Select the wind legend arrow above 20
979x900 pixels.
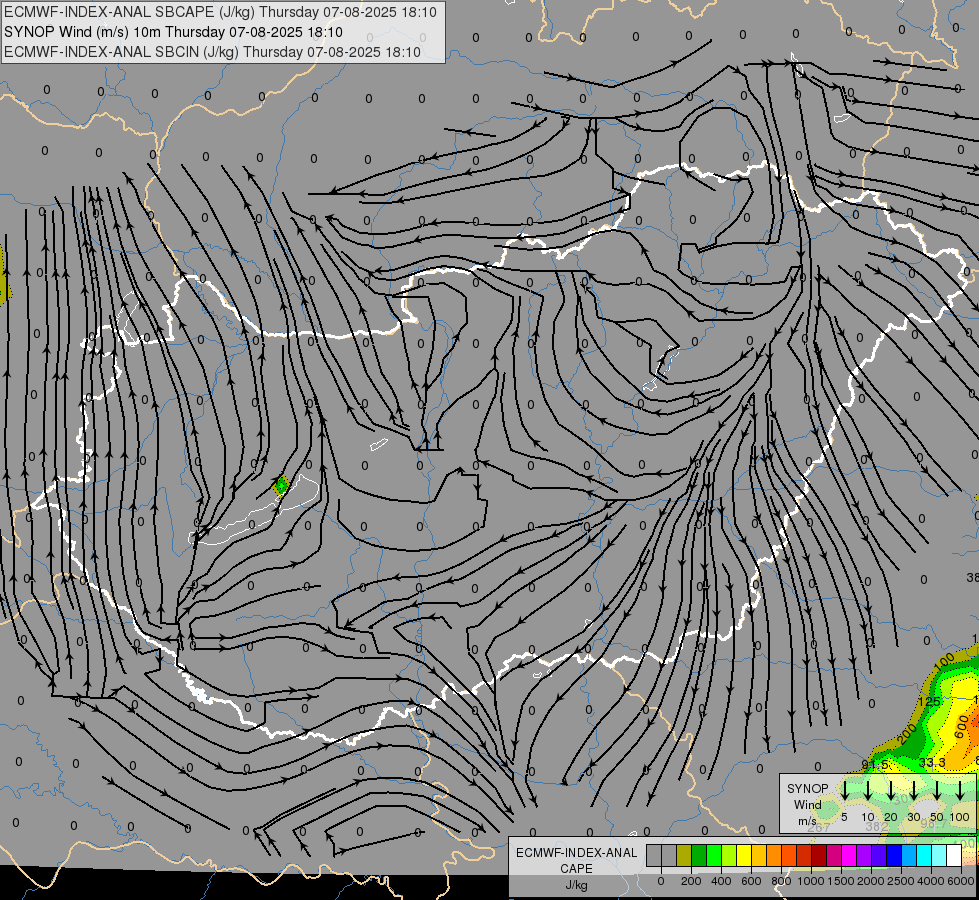pyautogui.click(x=891, y=790)
